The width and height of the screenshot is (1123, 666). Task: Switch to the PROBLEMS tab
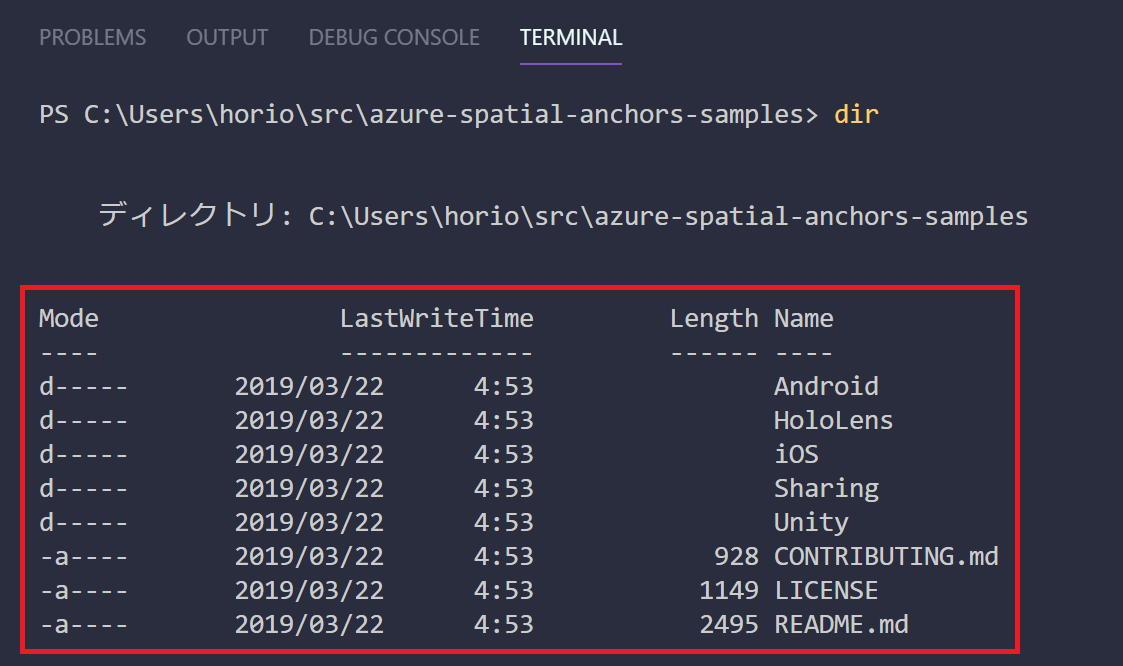point(92,37)
